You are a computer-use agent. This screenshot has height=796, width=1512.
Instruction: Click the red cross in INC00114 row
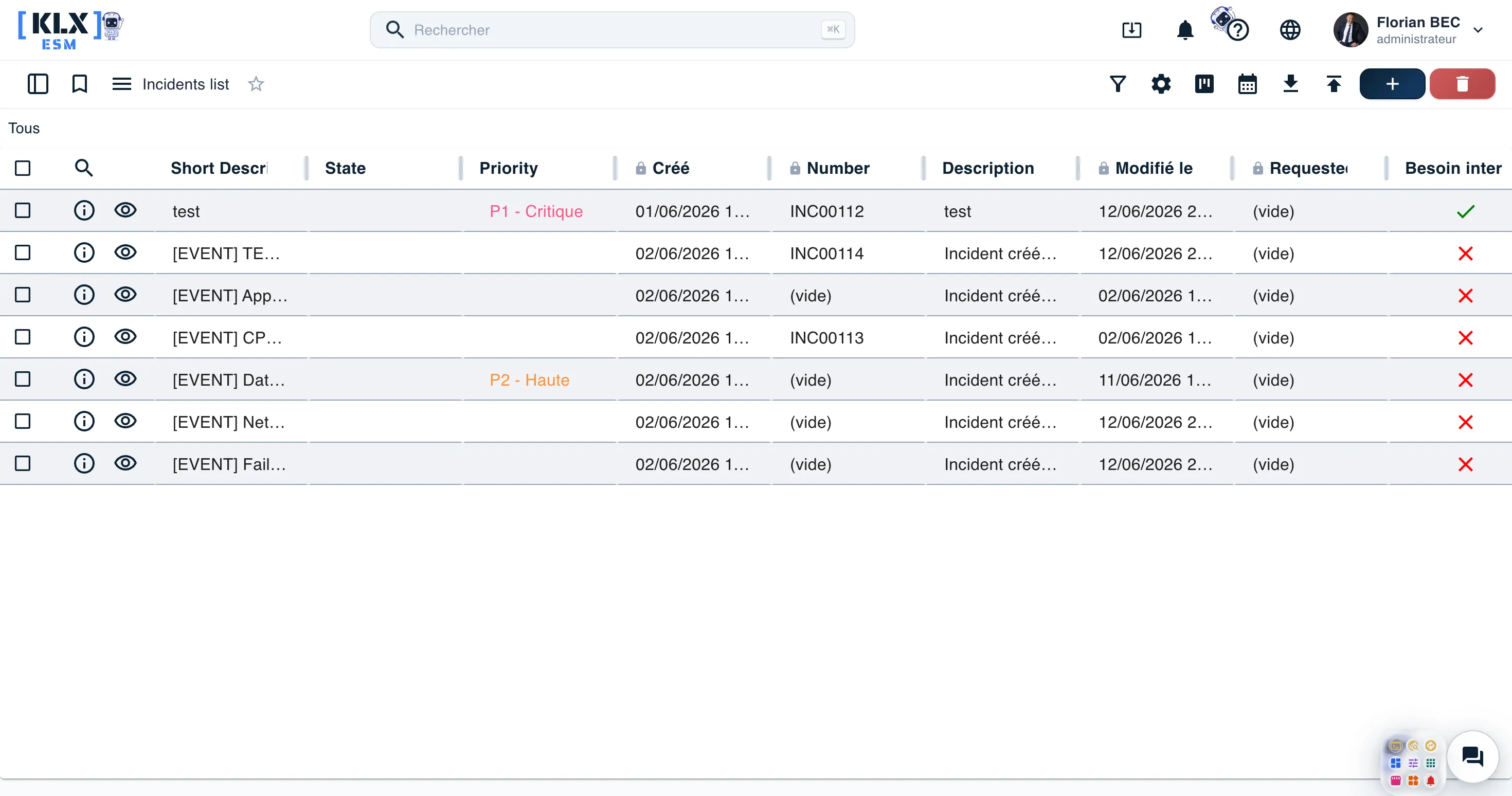1465,254
